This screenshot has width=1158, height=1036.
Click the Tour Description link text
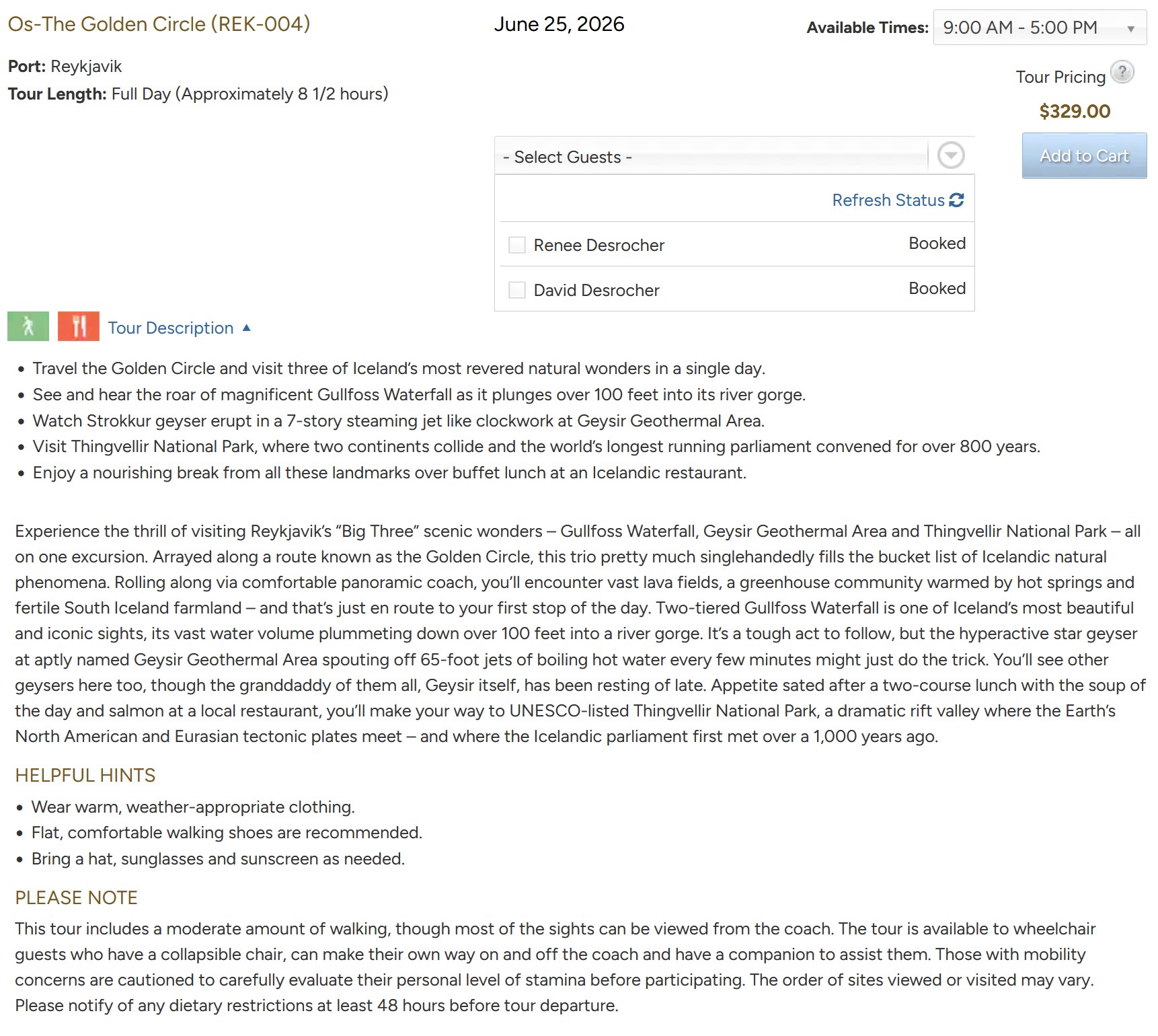click(171, 328)
